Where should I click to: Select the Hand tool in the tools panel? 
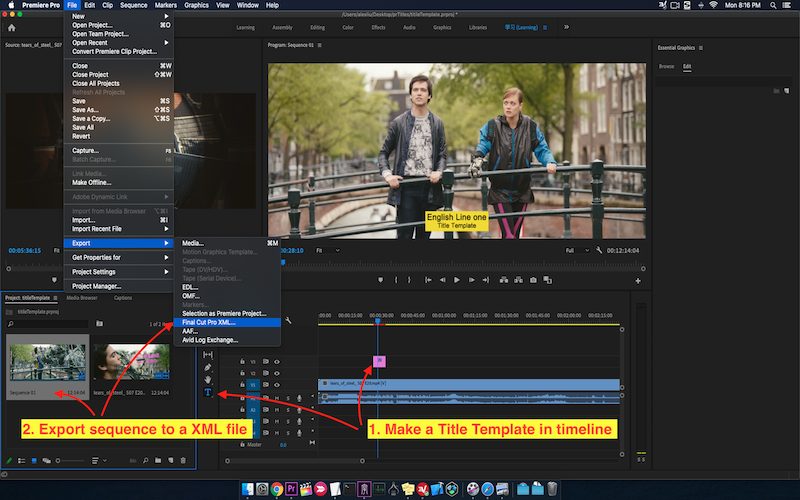tap(208, 380)
